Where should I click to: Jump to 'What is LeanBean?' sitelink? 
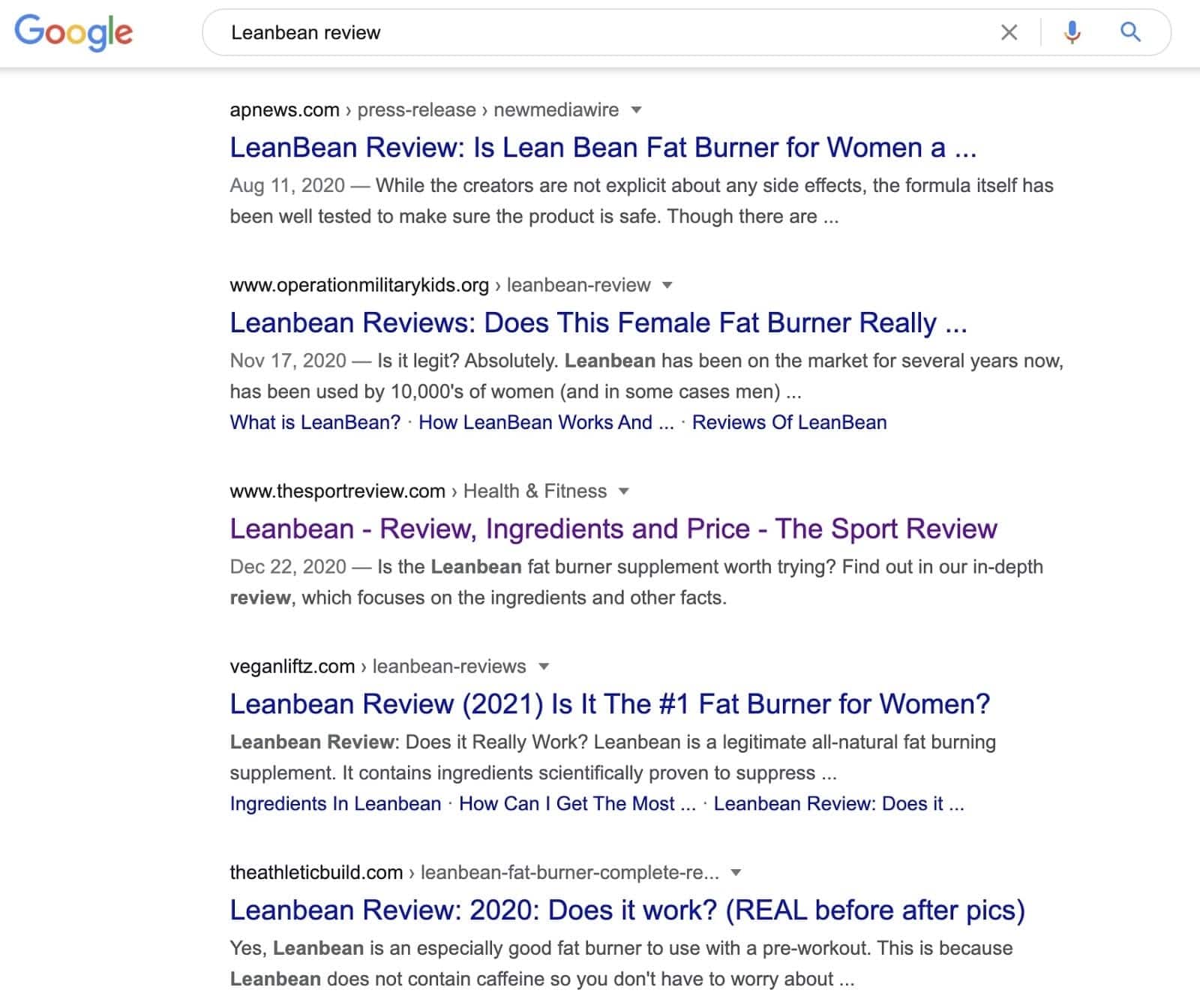coord(315,422)
